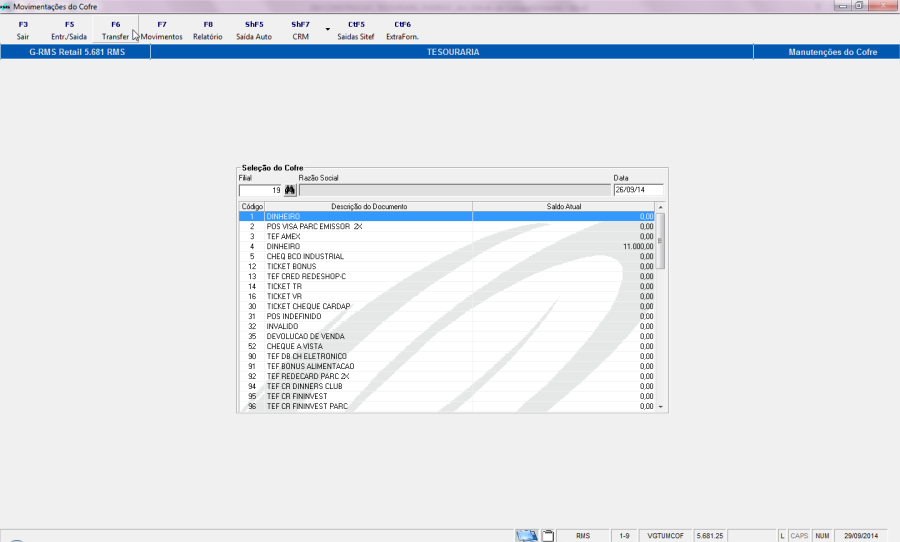The width and height of the screenshot is (900, 542).
Task: Select TEF CR FININVEST PARC row
Action: pos(447,406)
